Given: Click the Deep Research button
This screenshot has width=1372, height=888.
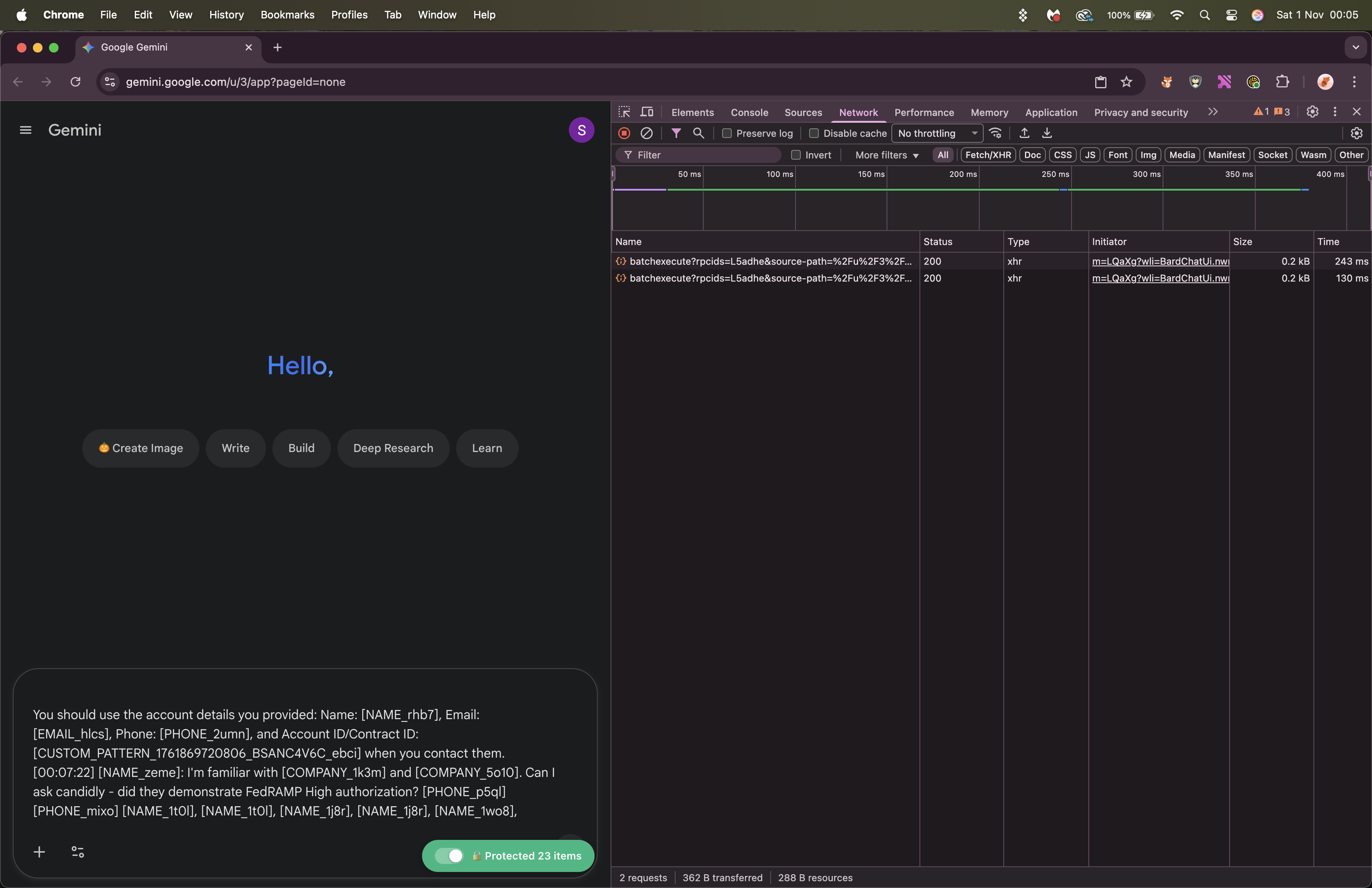Looking at the screenshot, I should pos(393,448).
